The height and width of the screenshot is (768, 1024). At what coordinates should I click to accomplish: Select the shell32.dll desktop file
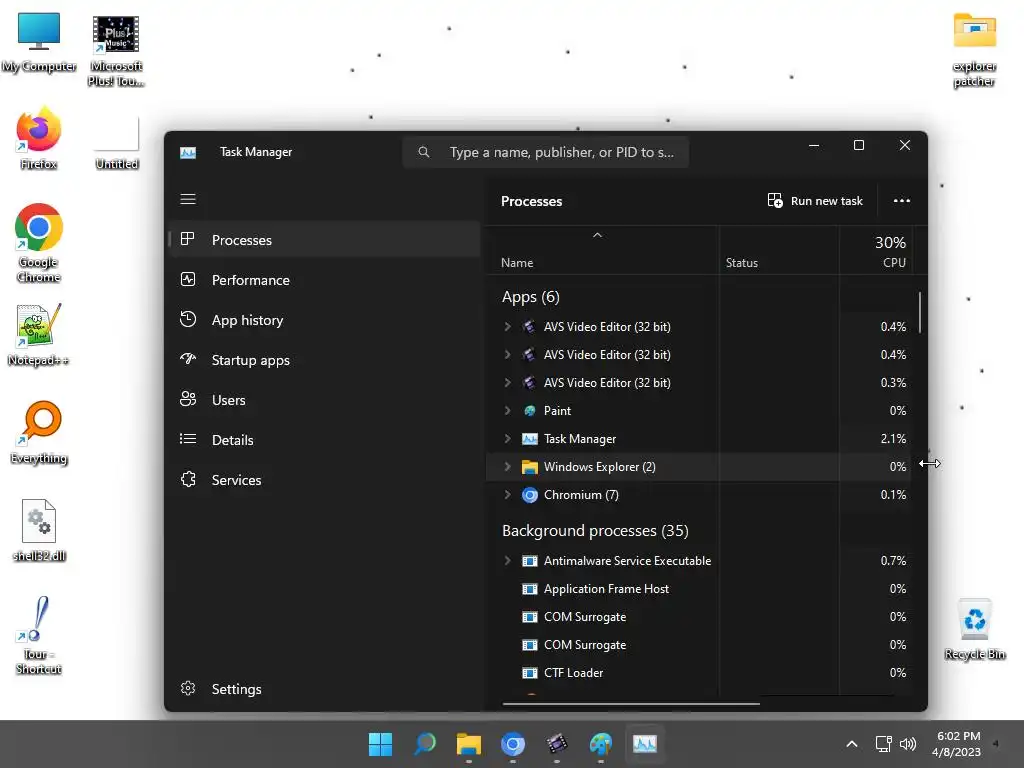point(39,530)
